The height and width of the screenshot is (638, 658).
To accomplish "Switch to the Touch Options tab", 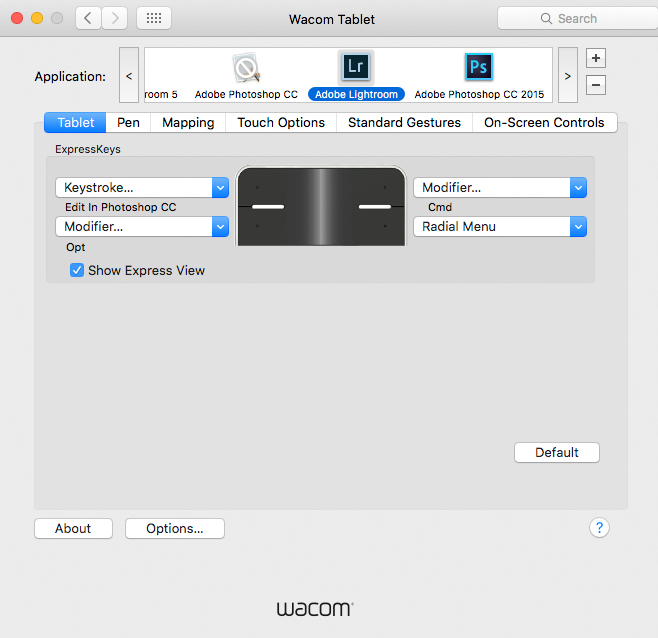I will click(281, 123).
